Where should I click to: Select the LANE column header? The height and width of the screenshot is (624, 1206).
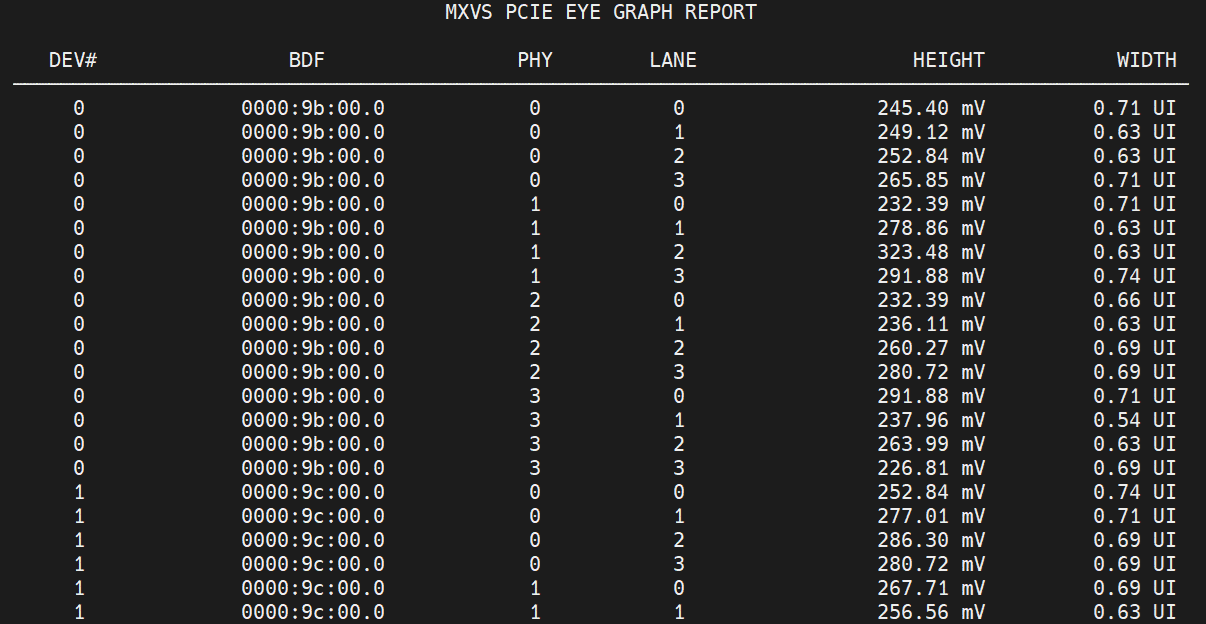pyautogui.click(x=673, y=60)
